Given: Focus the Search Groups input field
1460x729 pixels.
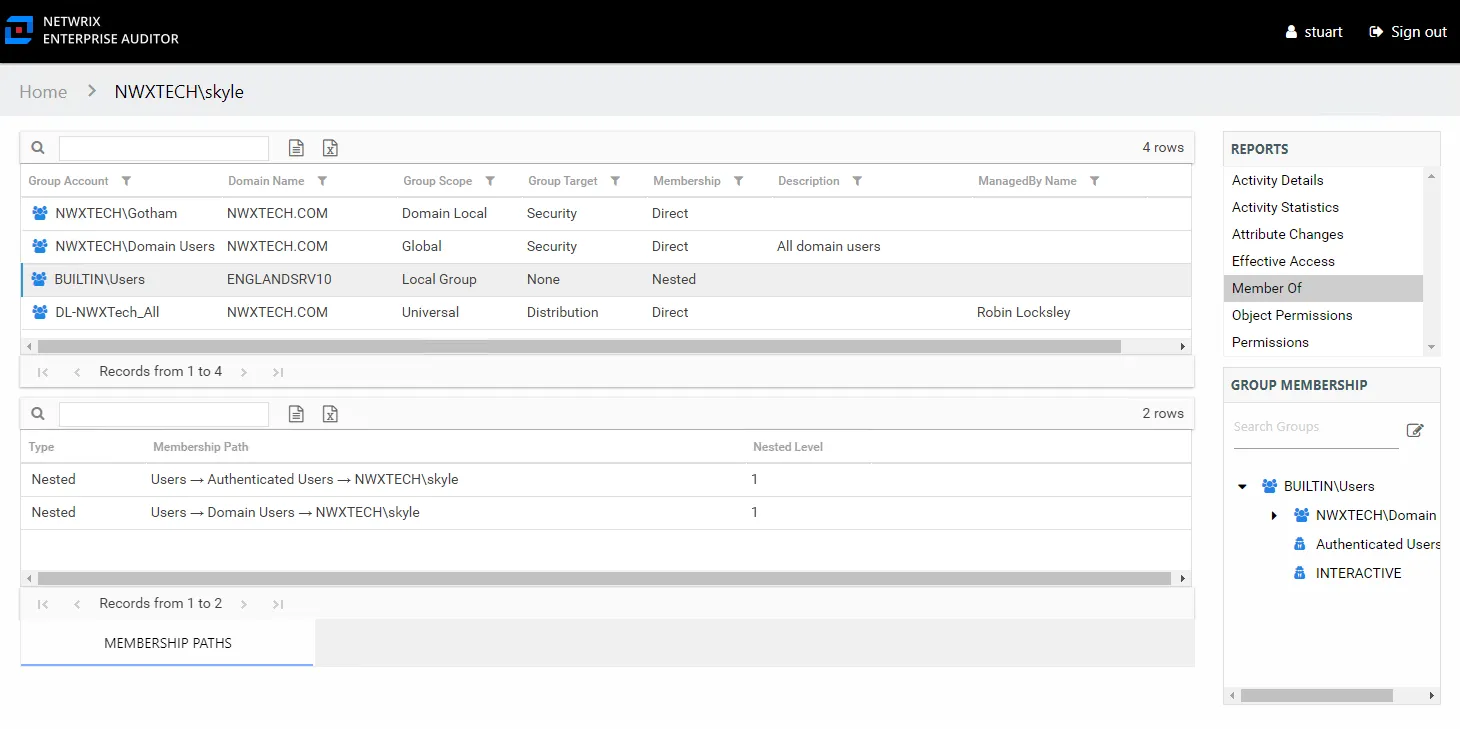Looking at the screenshot, I should (1315, 427).
